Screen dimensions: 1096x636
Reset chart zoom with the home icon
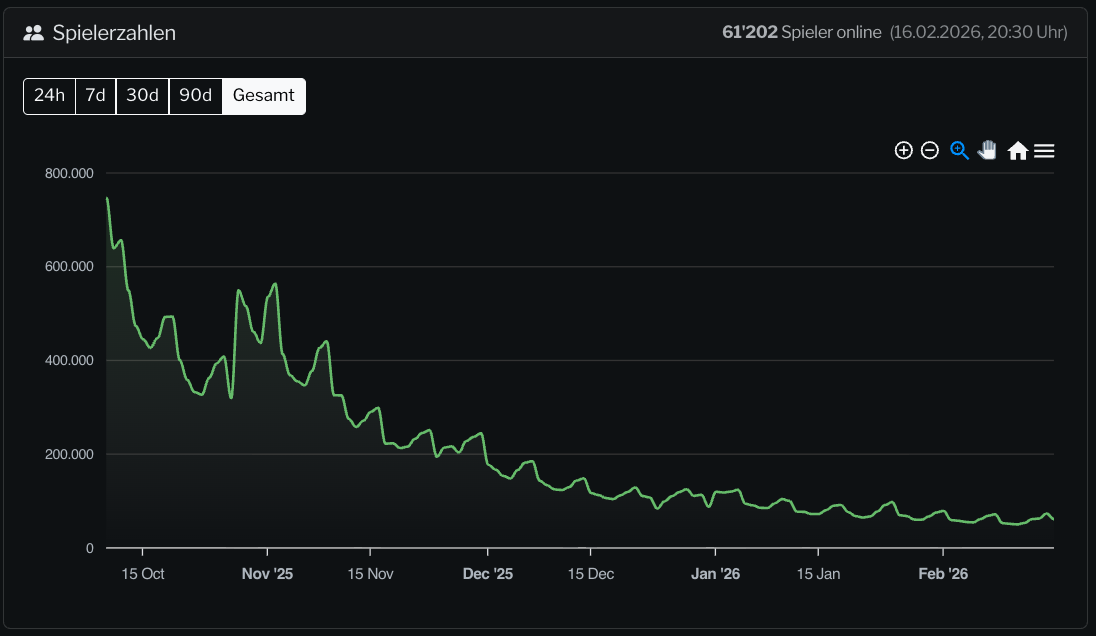[x=1018, y=151]
